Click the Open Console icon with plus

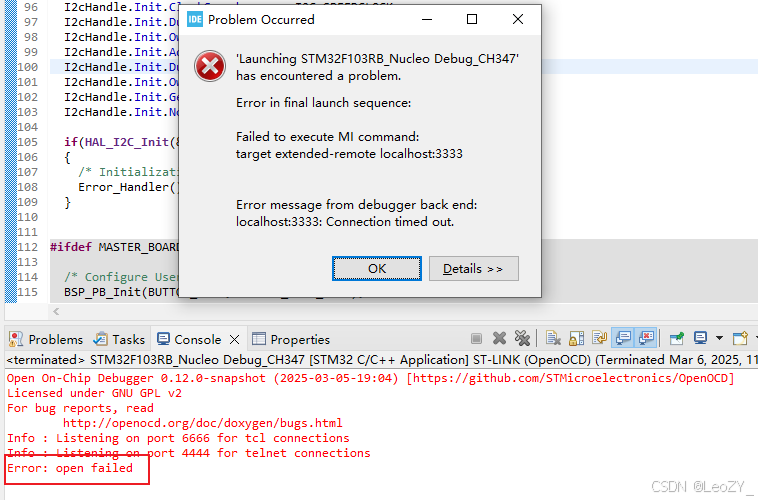click(x=740, y=338)
